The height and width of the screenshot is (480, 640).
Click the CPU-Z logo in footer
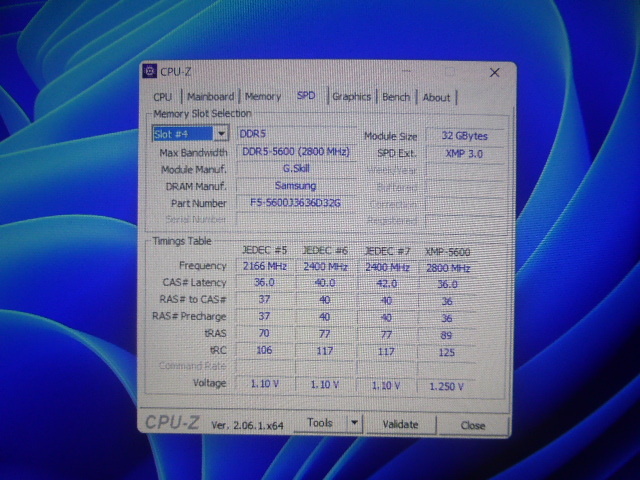(x=172, y=422)
